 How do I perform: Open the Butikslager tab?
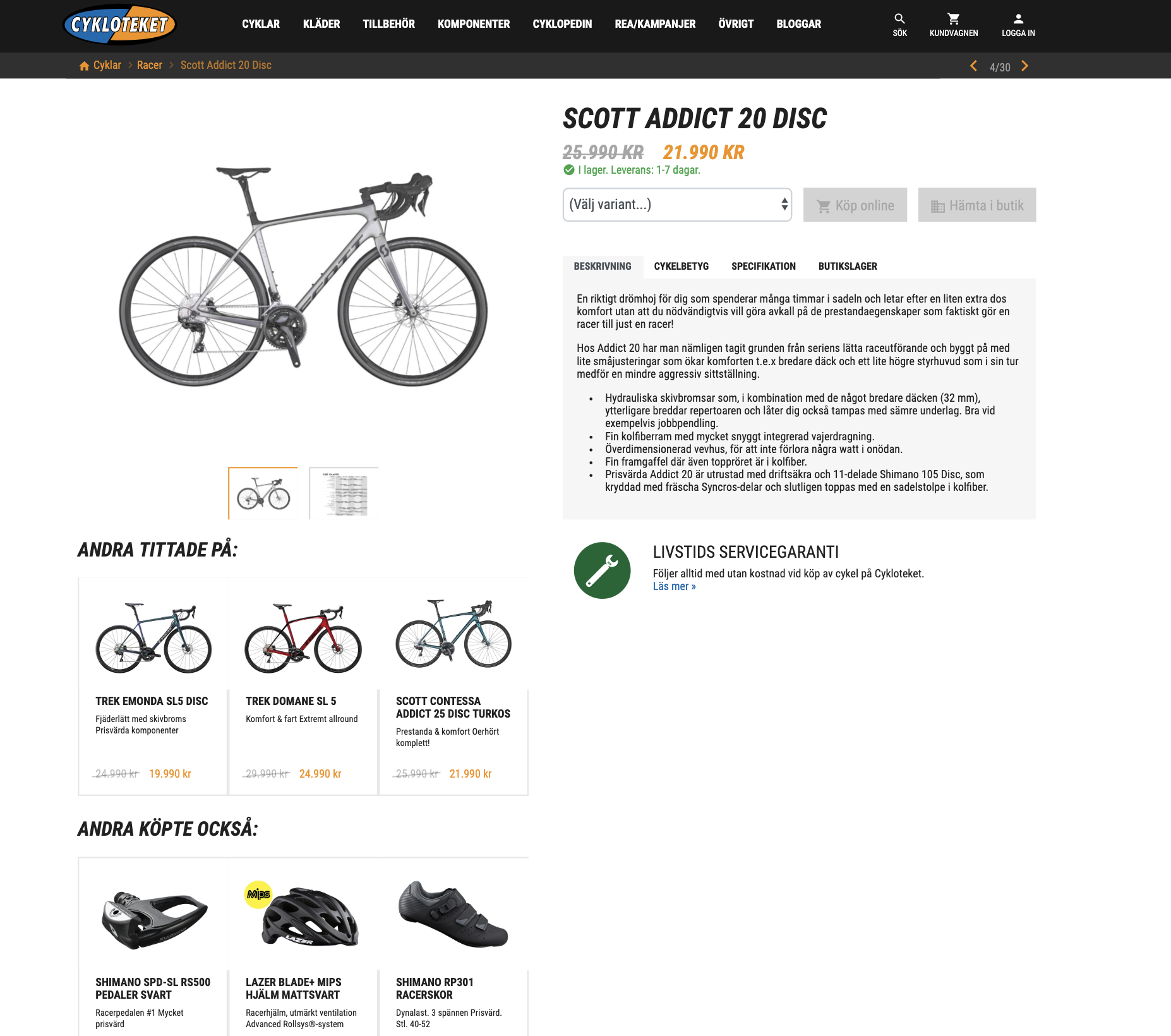tap(848, 267)
